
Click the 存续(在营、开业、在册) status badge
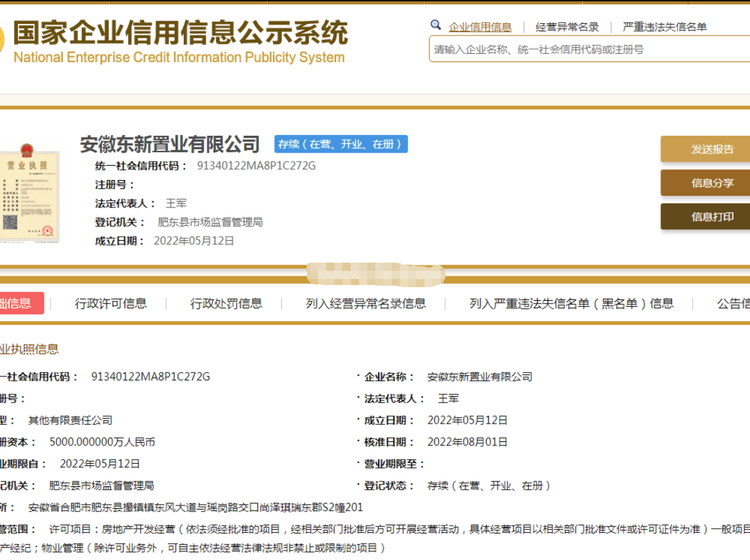coord(341,145)
